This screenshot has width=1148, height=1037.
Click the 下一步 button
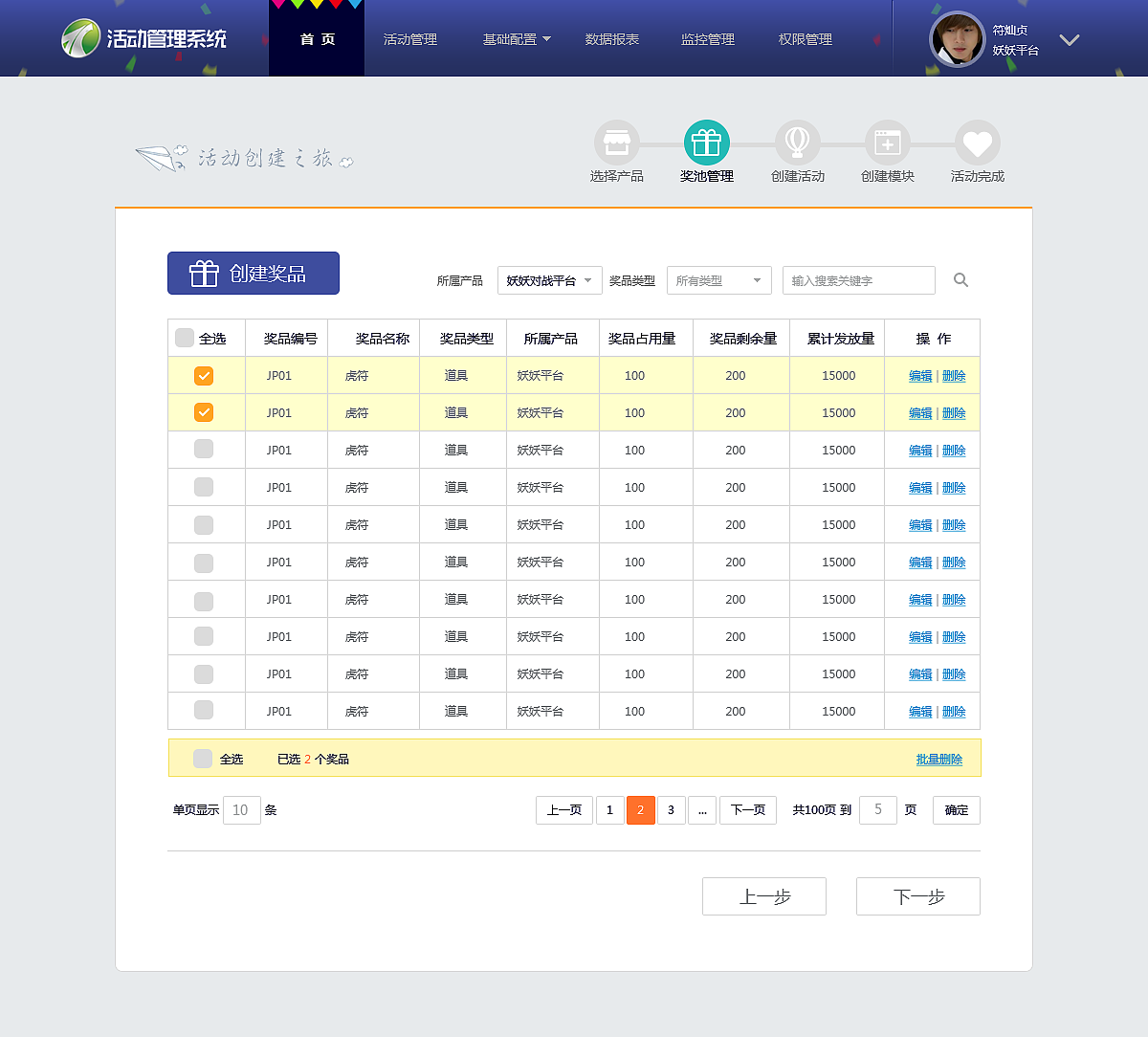coord(917,896)
